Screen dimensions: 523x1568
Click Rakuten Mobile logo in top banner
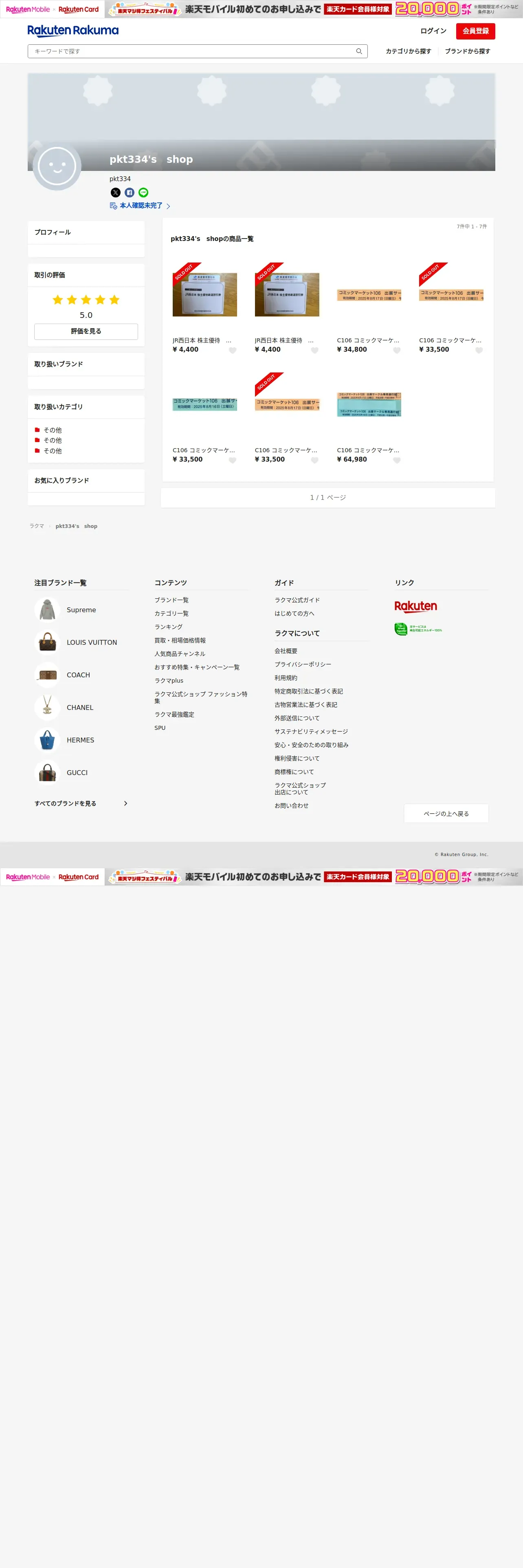point(28,9)
